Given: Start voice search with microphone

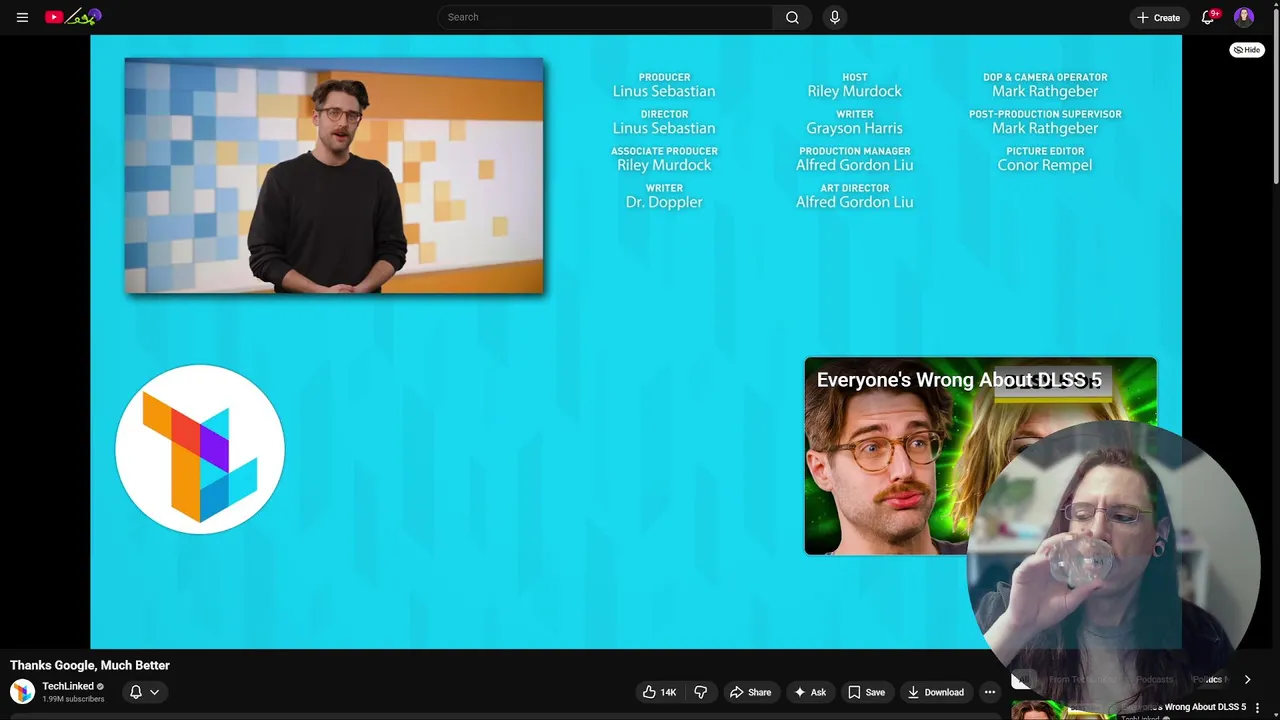Looking at the screenshot, I should [x=834, y=17].
